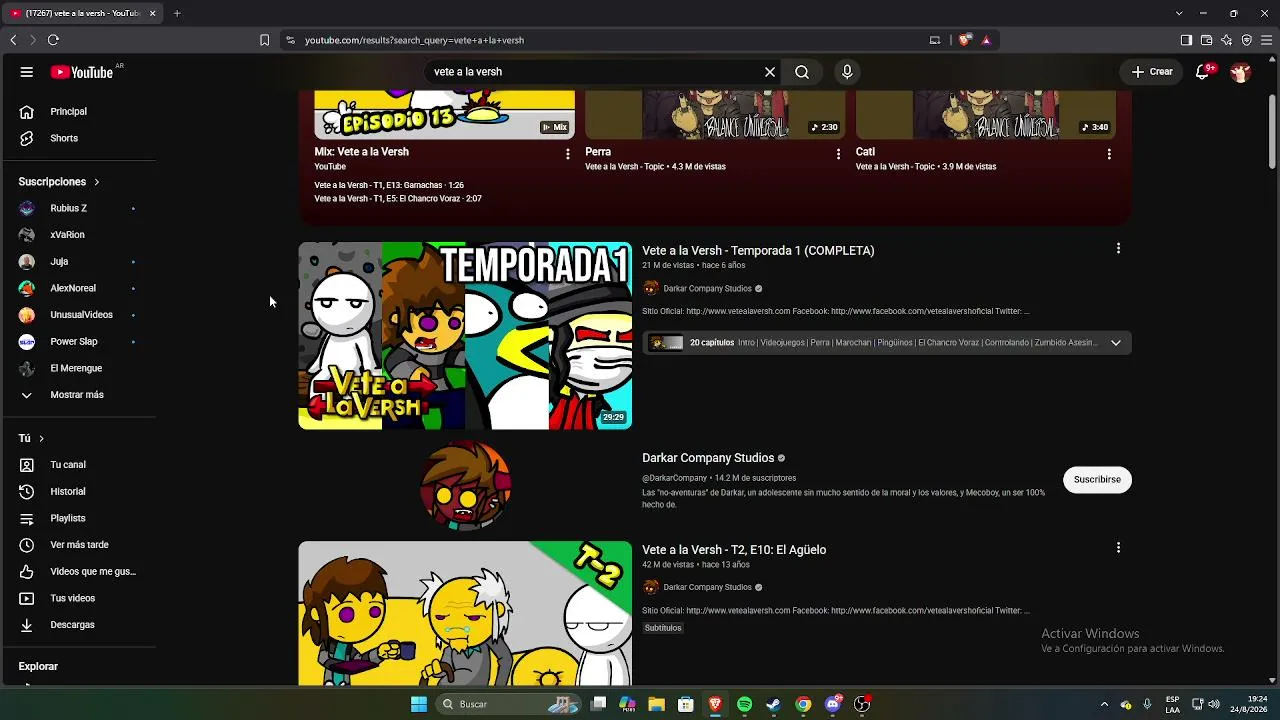Open Spotify from the taskbar
Screen dimensions: 1280x720
[x=744, y=704]
